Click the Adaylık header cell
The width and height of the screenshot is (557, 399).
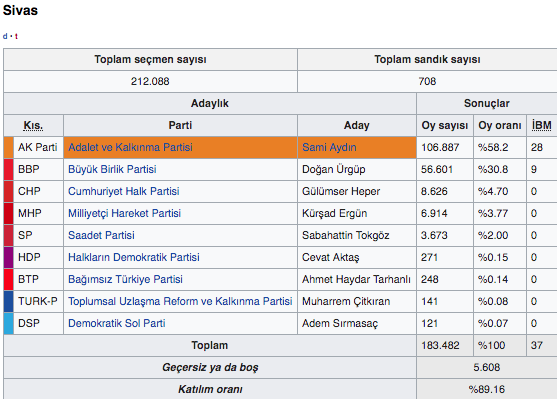click(x=210, y=103)
